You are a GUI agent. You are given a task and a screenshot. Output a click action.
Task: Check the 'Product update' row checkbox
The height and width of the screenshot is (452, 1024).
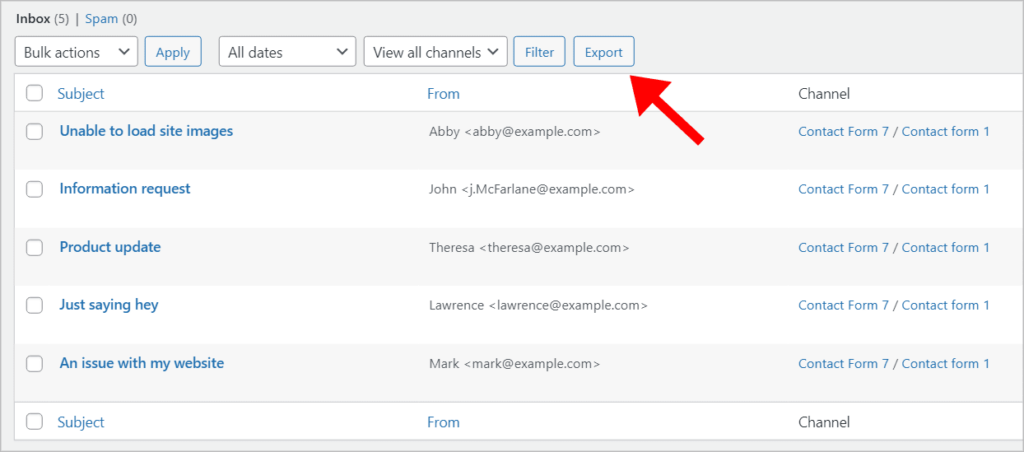34,248
